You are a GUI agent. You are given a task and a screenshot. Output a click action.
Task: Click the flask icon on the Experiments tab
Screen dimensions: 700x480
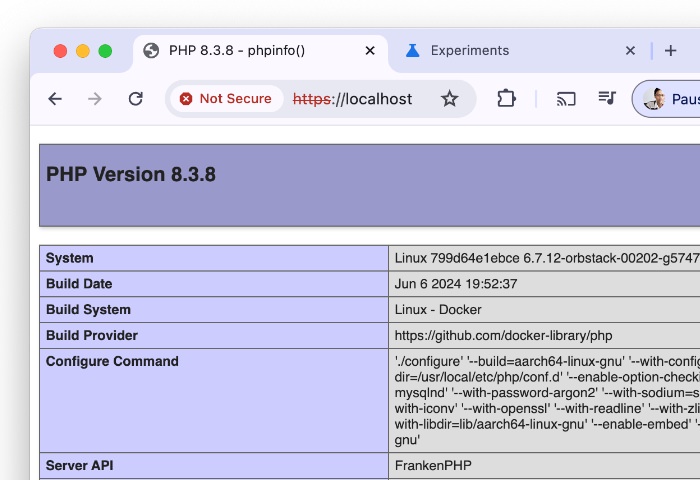(412, 51)
